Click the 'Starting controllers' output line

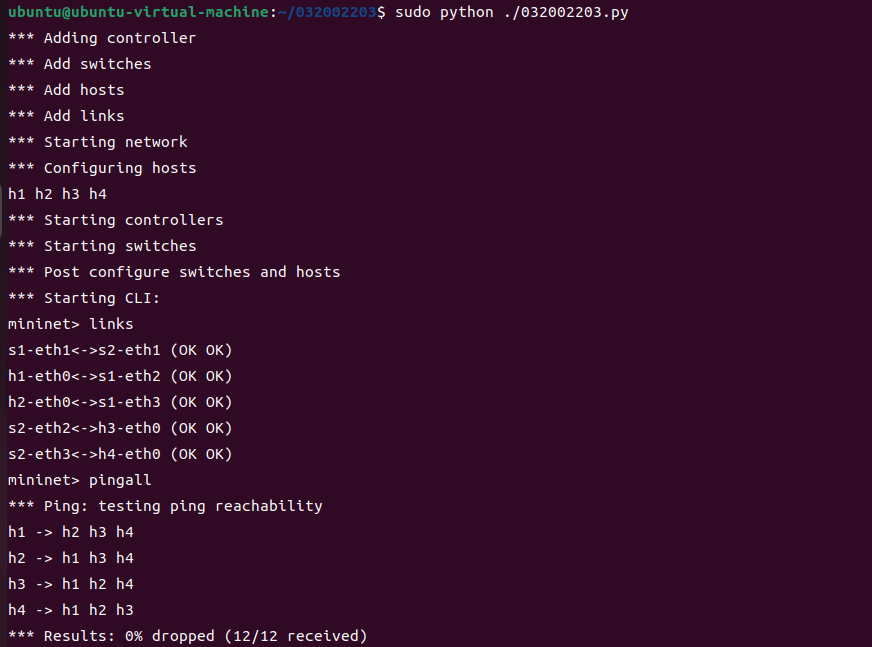116,220
